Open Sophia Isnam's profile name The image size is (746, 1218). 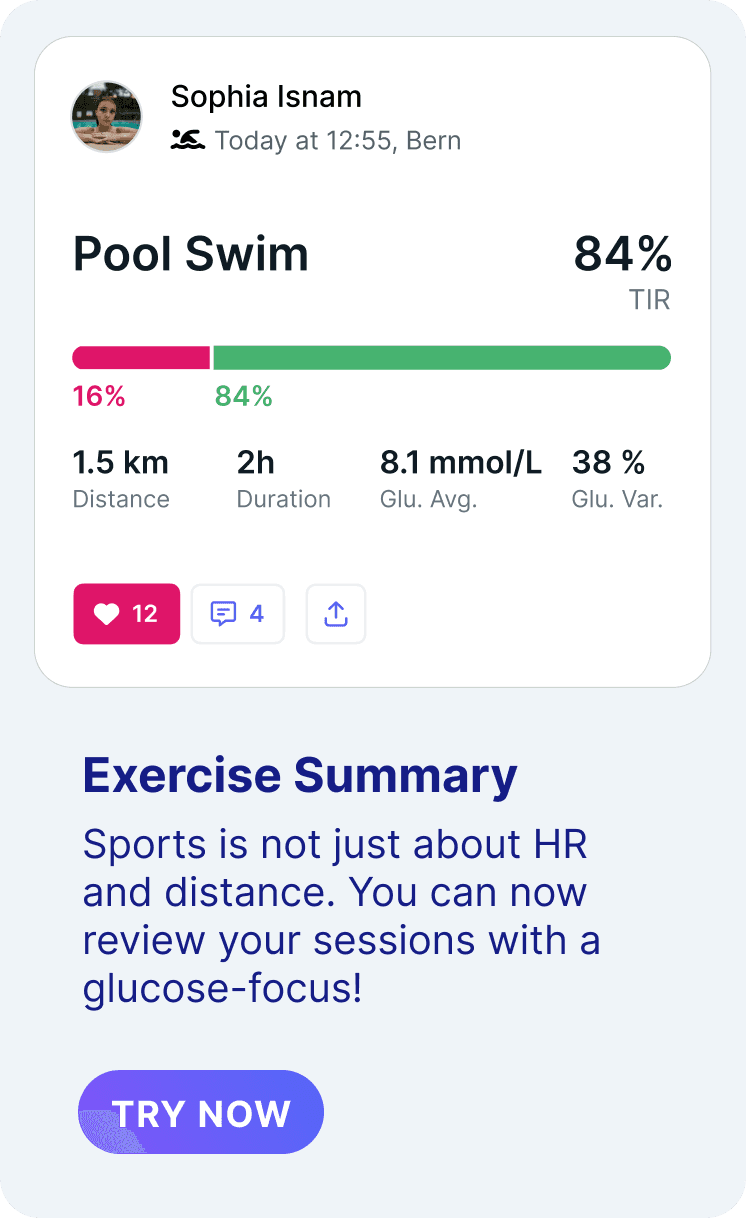coord(266,97)
